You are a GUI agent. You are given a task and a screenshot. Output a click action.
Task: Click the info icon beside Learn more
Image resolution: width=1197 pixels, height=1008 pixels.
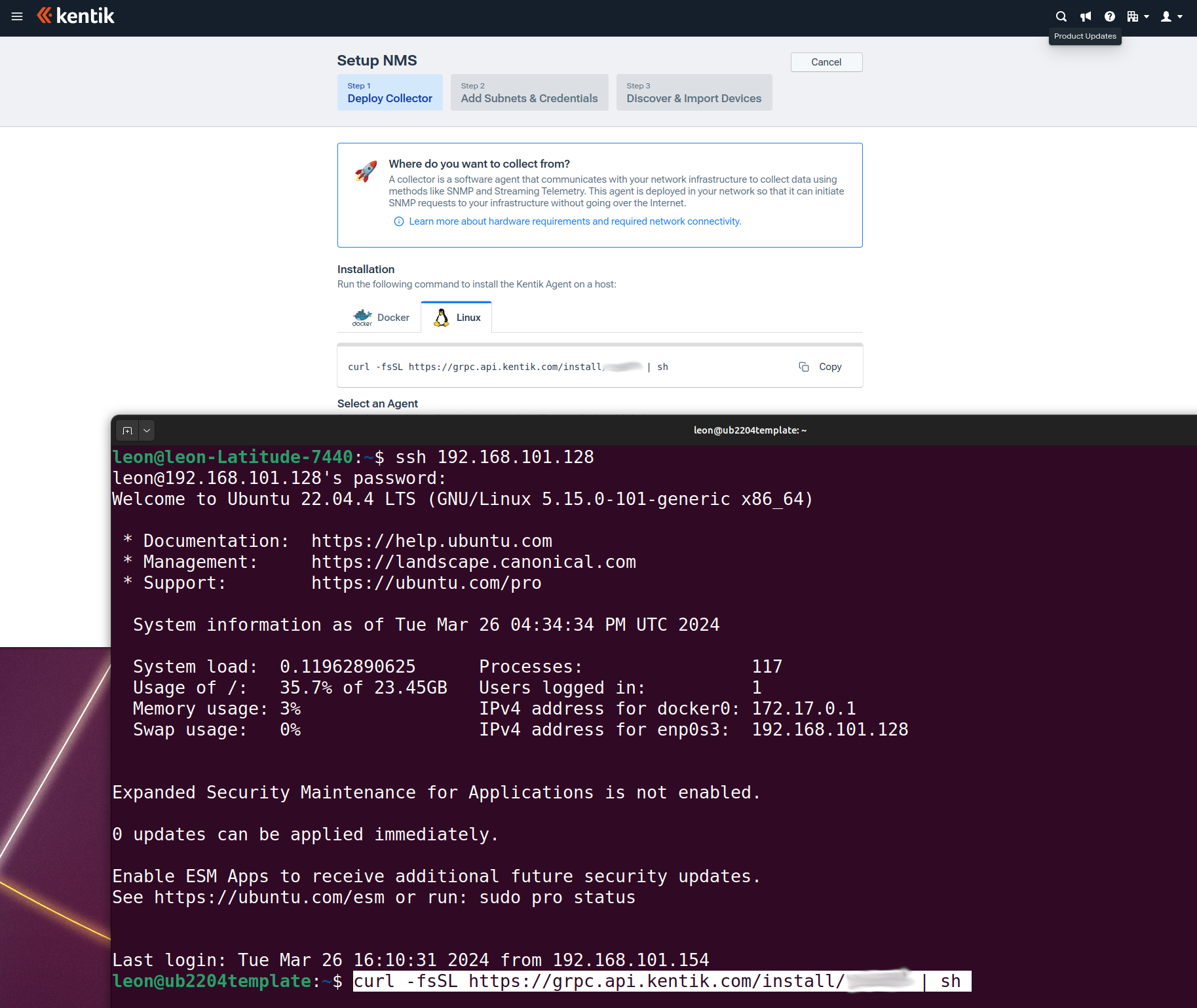pos(398,221)
